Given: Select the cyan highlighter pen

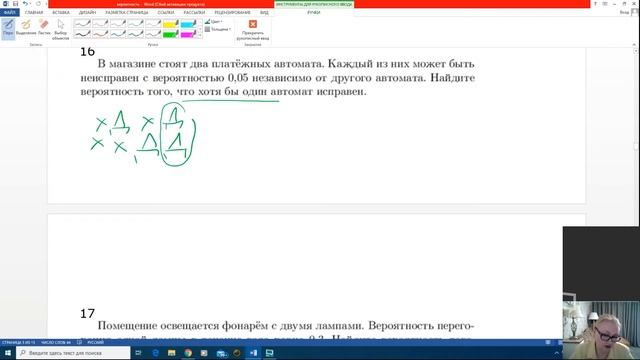Looking at the screenshot, I should click(188, 24).
